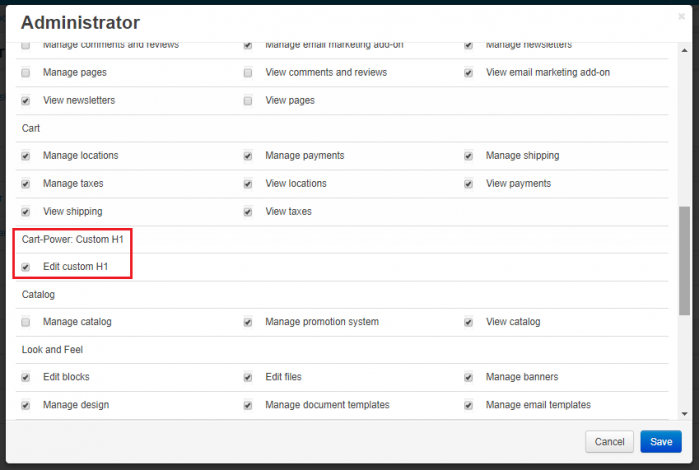Click the scrollbar down arrow
The image size is (700, 470).
tap(684, 414)
